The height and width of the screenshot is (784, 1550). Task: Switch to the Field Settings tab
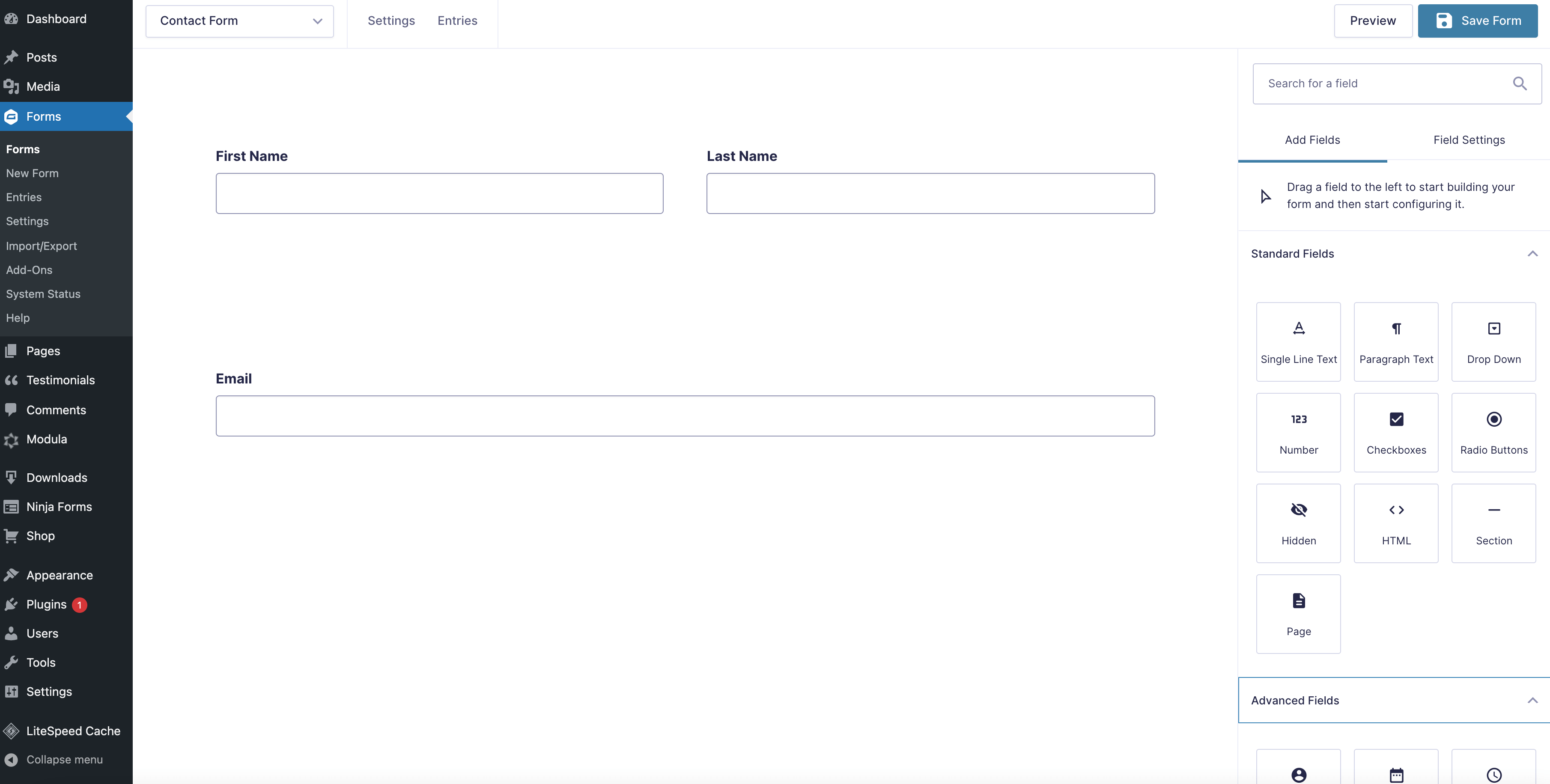pyautogui.click(x=1468, y=140)
